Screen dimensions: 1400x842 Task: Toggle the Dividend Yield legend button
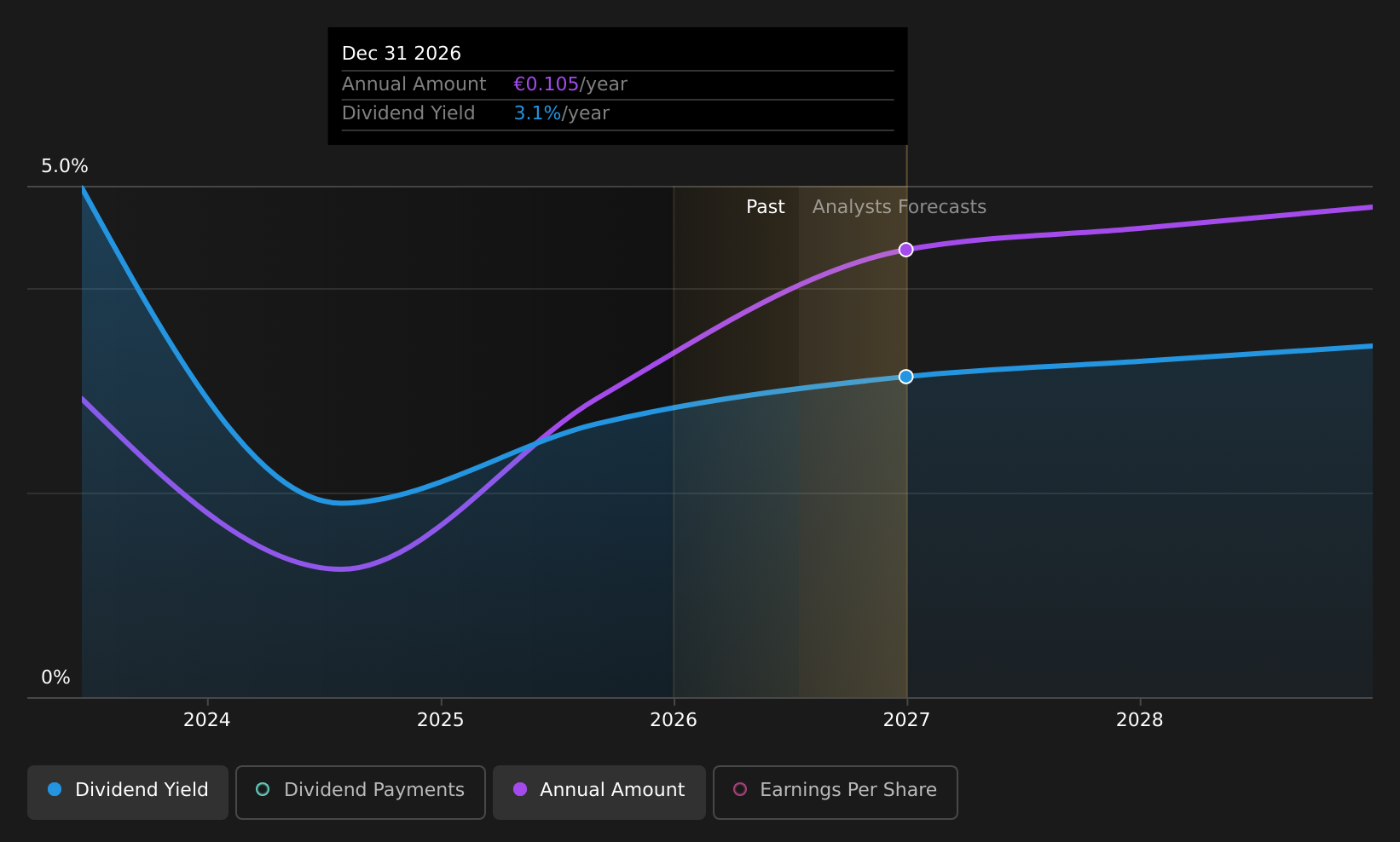pyautogui.click(x=128, y=792)
